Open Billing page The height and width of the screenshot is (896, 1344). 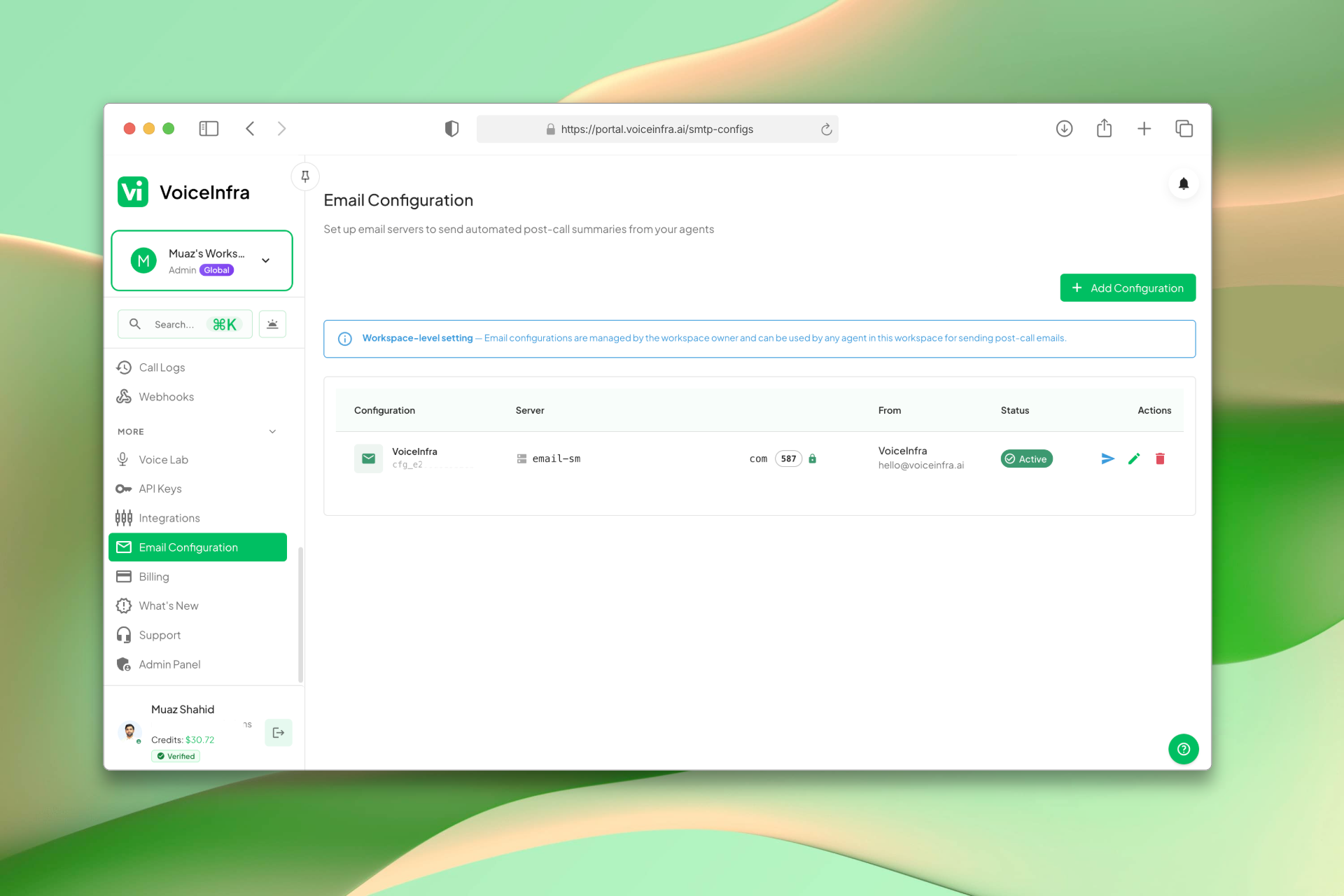197,577
